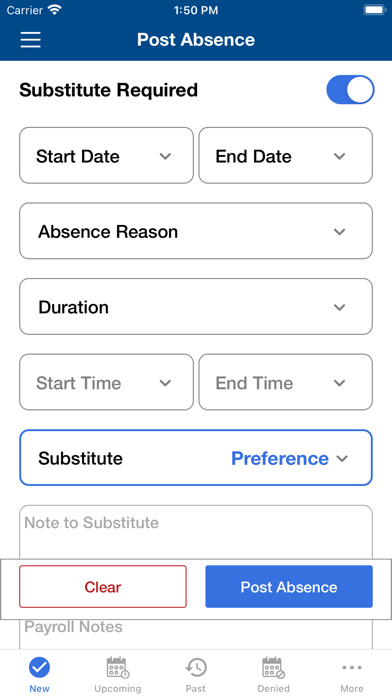Expand the Absence Reason dropdown
This screenshot has width=392, height=696.
[196, 231]
